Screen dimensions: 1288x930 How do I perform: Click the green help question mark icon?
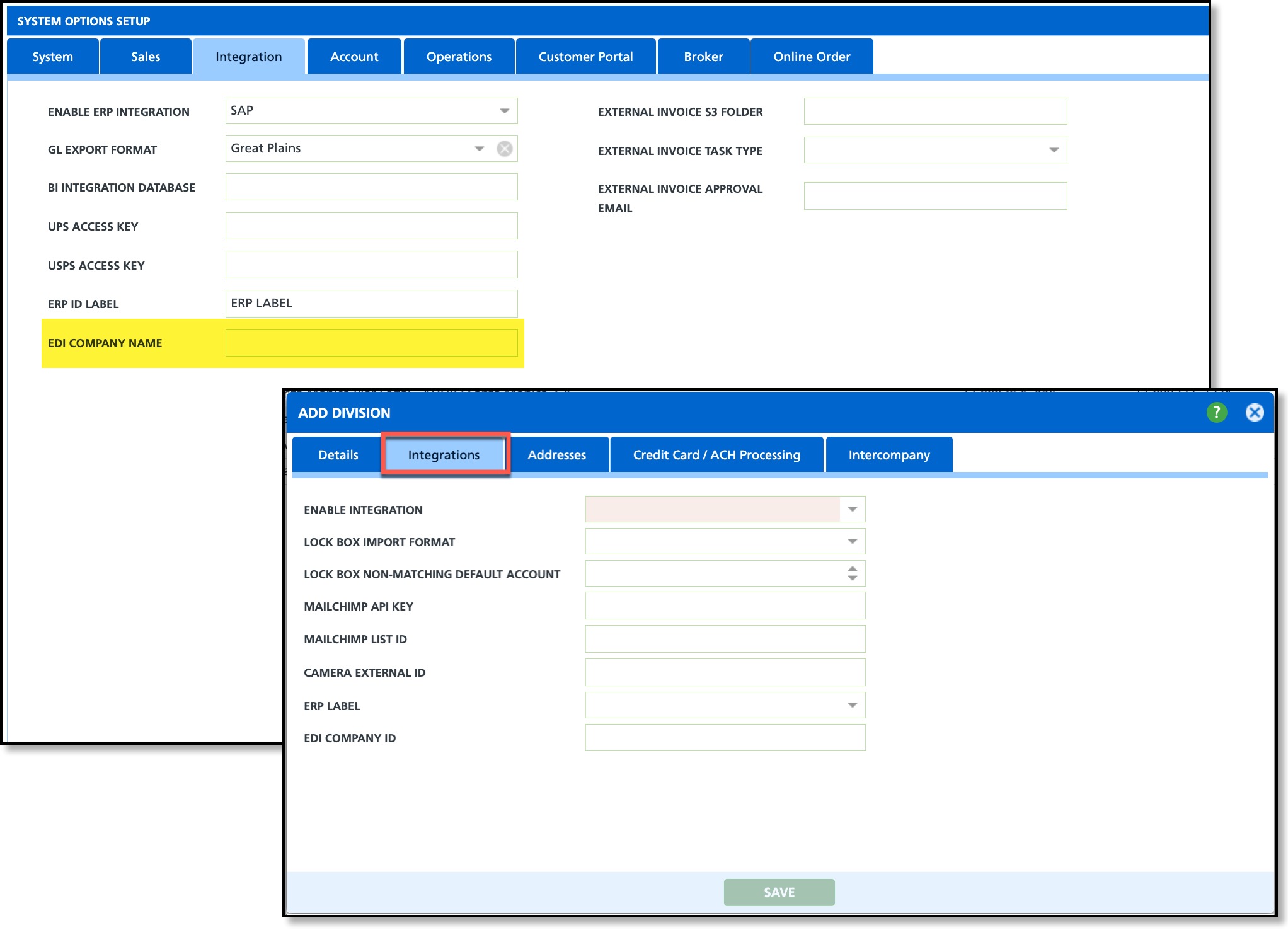[x=1216, y=413]
